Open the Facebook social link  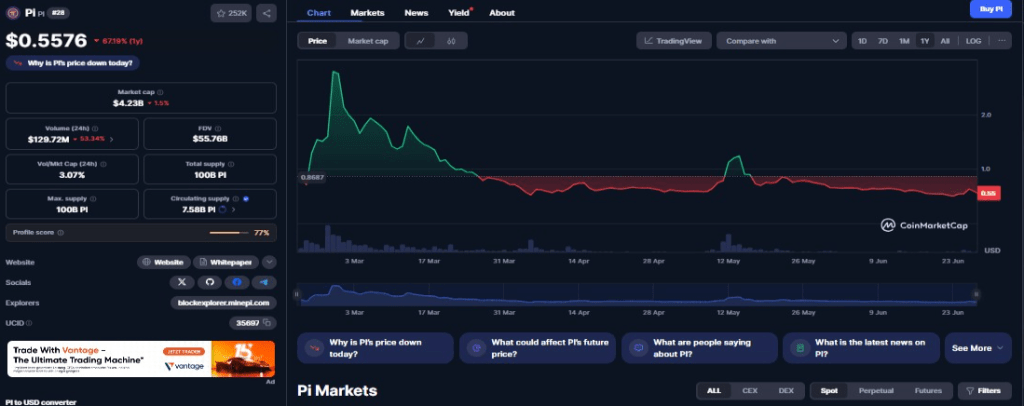(x=237, y=282)
